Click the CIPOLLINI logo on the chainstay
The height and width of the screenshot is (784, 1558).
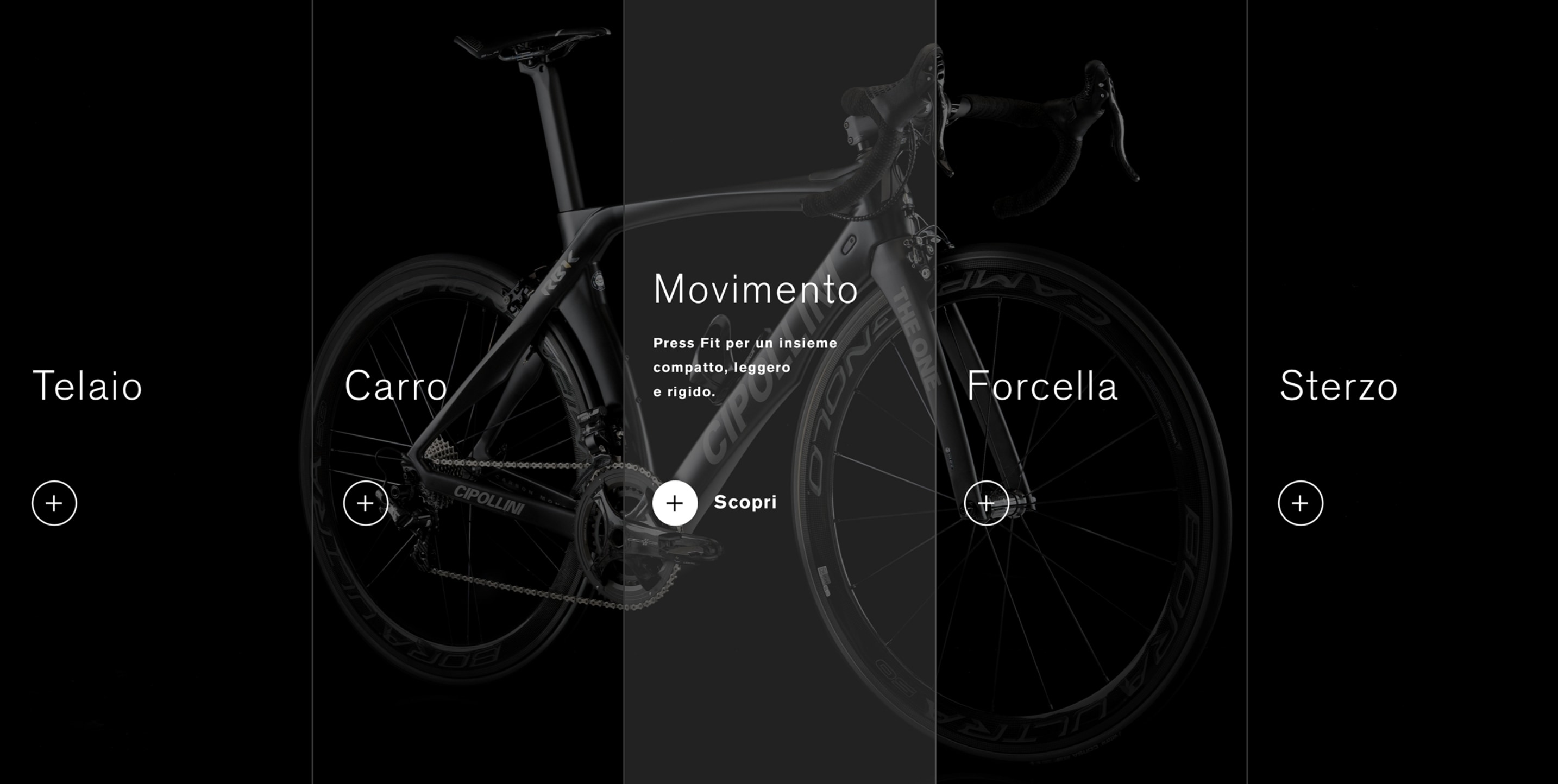tap(489, 500)
